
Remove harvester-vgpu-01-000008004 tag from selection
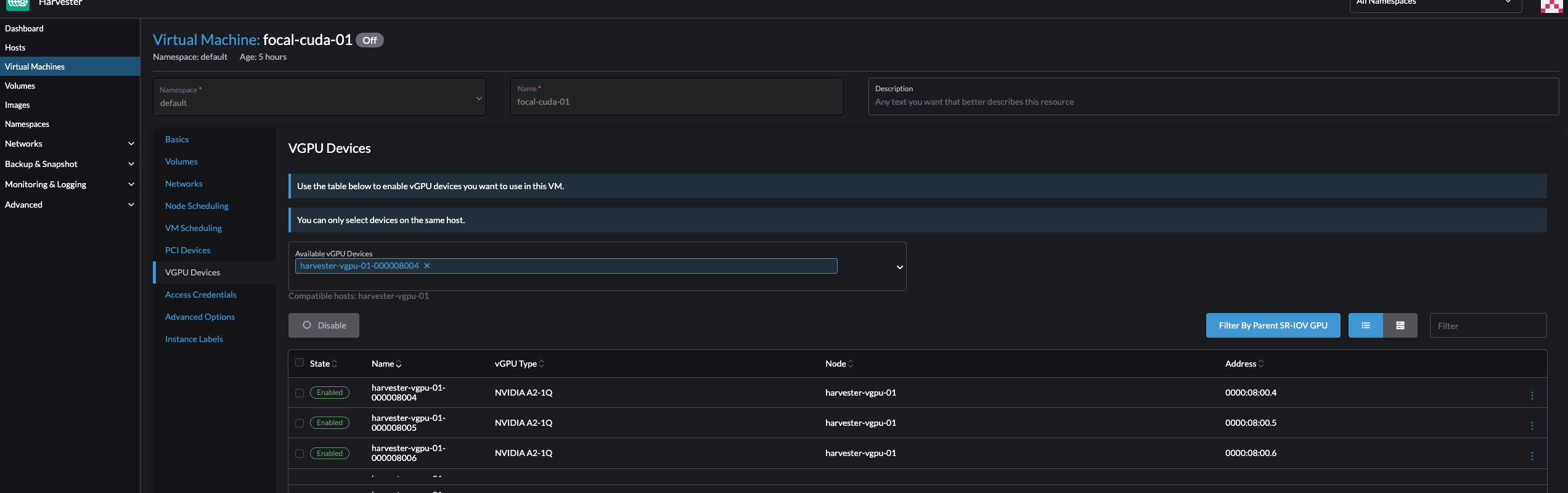pos(427,266)
